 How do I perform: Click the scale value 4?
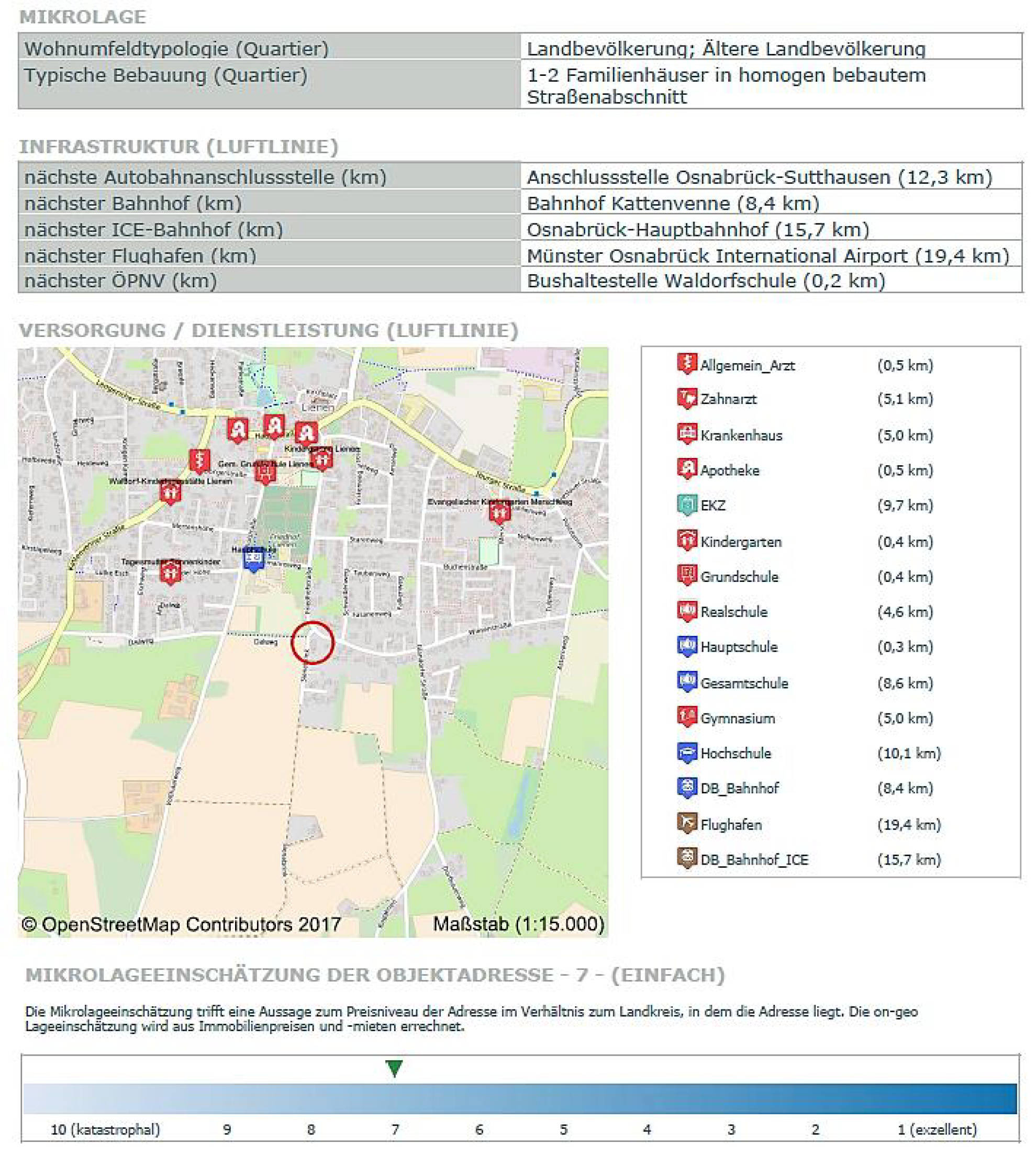click(647, 1129)
